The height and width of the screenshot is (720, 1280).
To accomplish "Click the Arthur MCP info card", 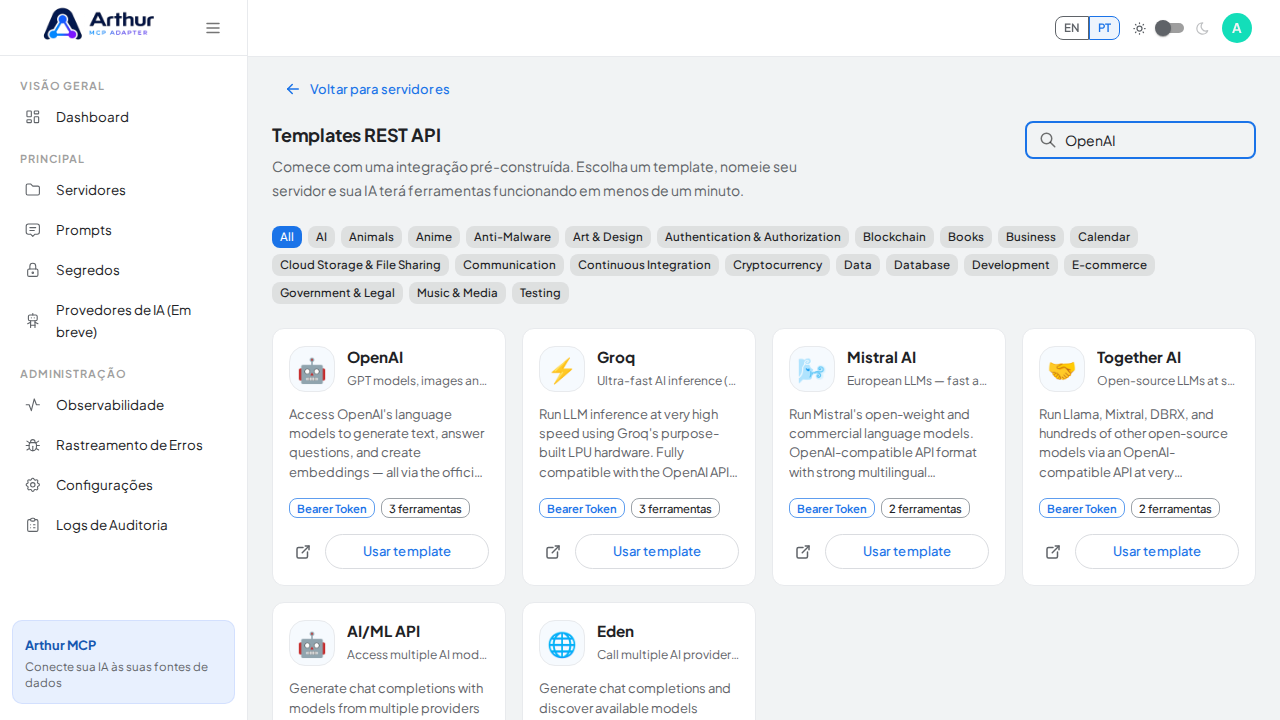I will [123, 662].
